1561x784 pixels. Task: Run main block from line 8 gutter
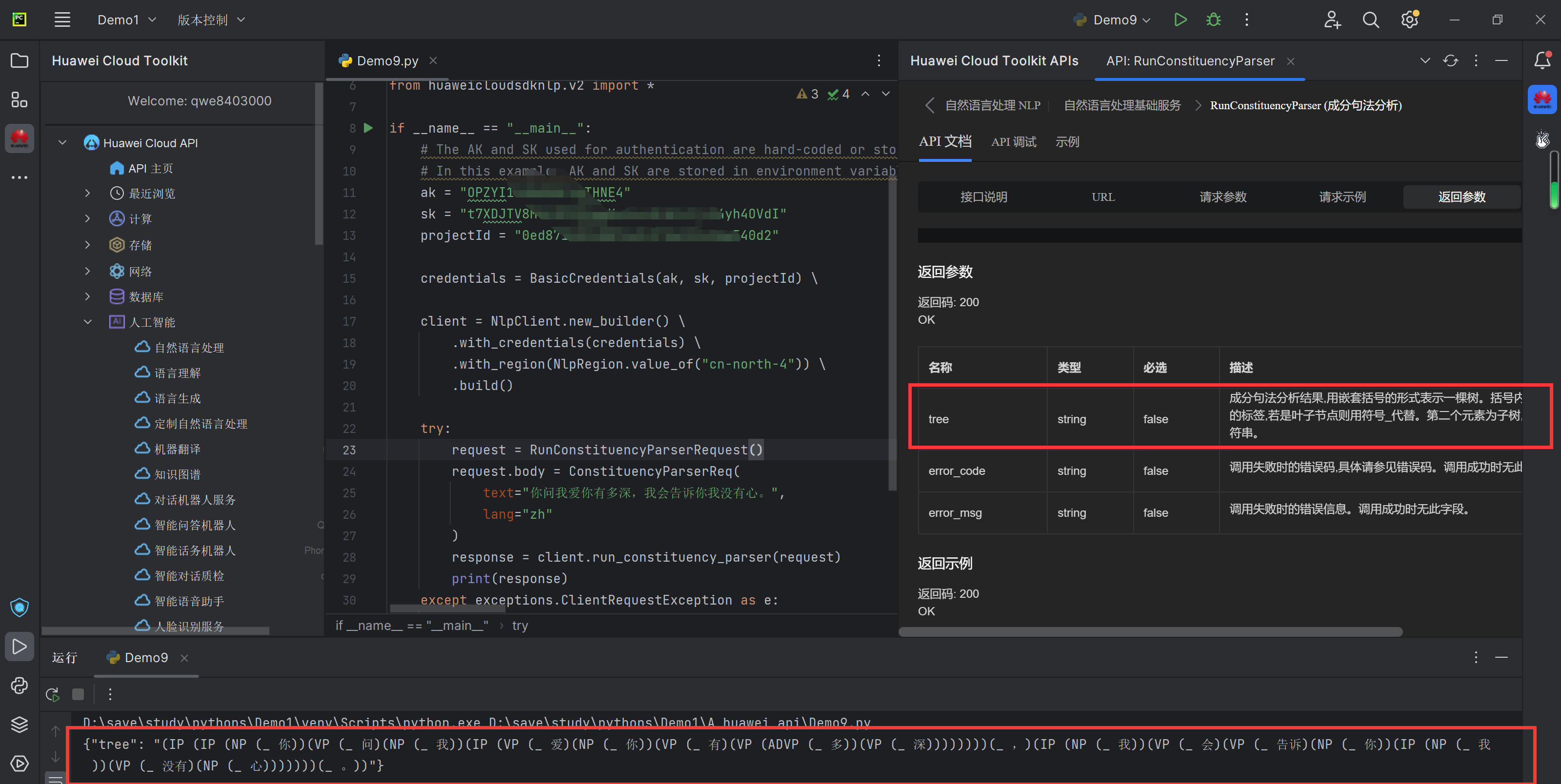368,128
